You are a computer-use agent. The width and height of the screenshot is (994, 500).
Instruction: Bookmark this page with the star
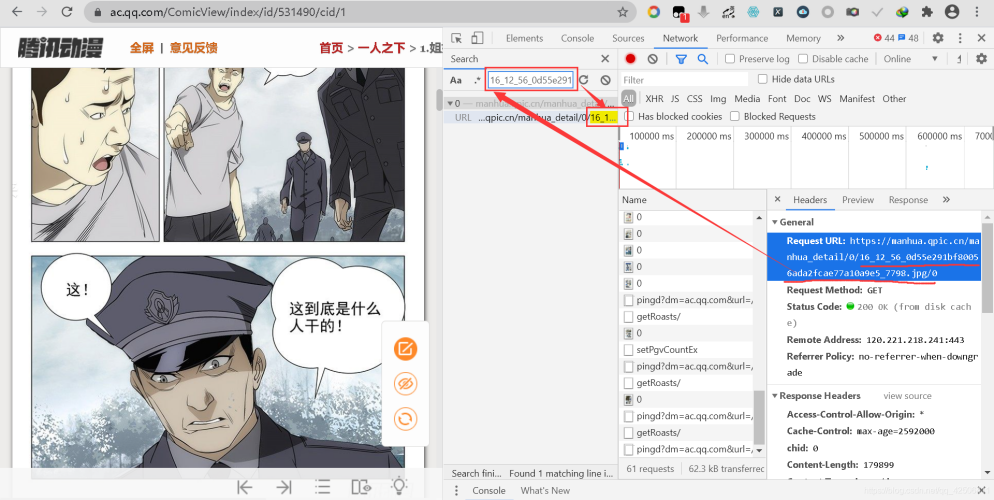[x=623, y=12]
